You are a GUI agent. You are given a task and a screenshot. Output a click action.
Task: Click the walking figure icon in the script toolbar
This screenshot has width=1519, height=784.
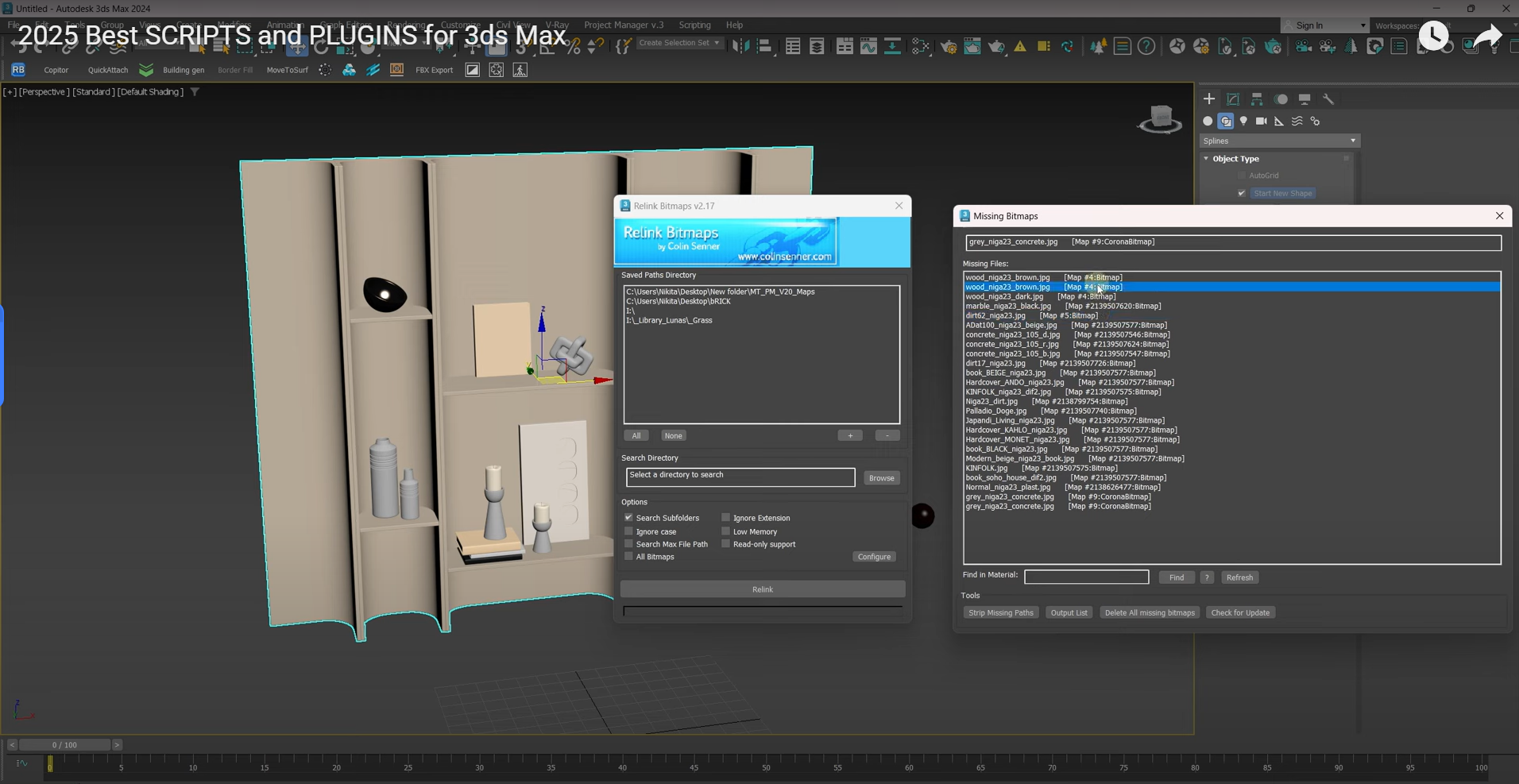[x=520, y=70]
